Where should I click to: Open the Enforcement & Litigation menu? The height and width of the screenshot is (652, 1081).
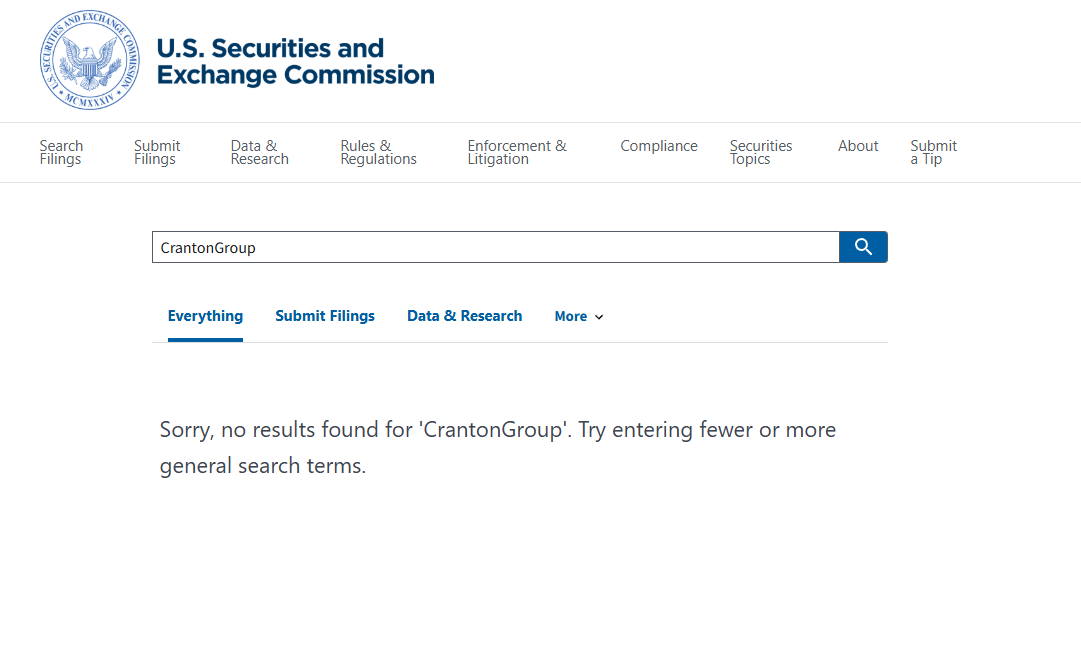click(x=517, y=152)
